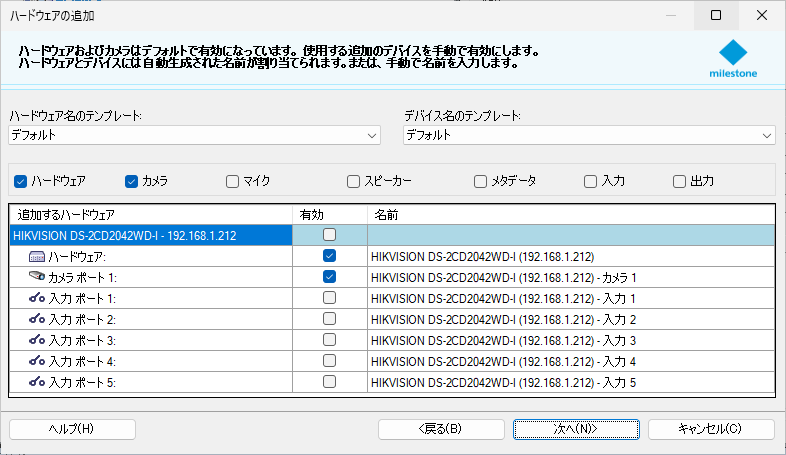
Task: Select the HIKVISION DS-2CD2042WD-I - 192.168.1.212 row
Action: tap(150, 236)
